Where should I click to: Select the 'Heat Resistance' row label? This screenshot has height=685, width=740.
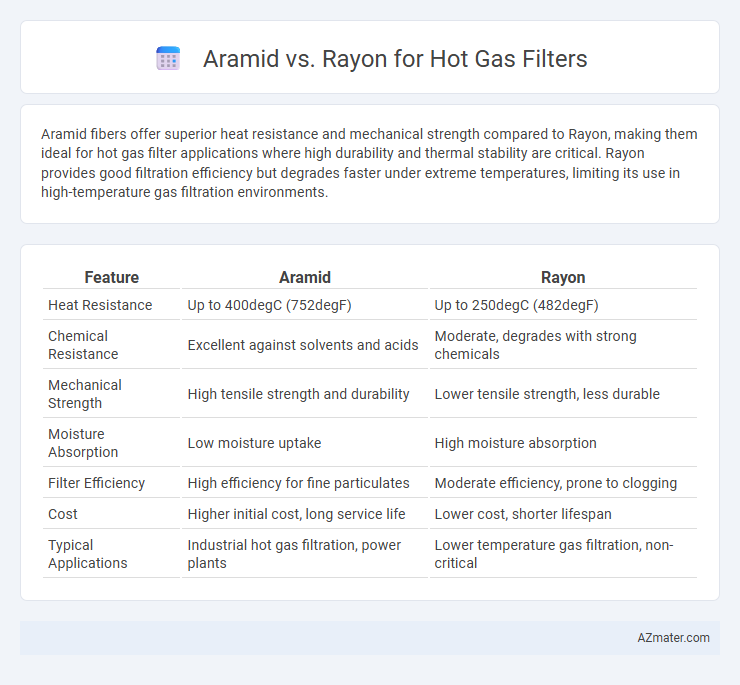point(100,305)
